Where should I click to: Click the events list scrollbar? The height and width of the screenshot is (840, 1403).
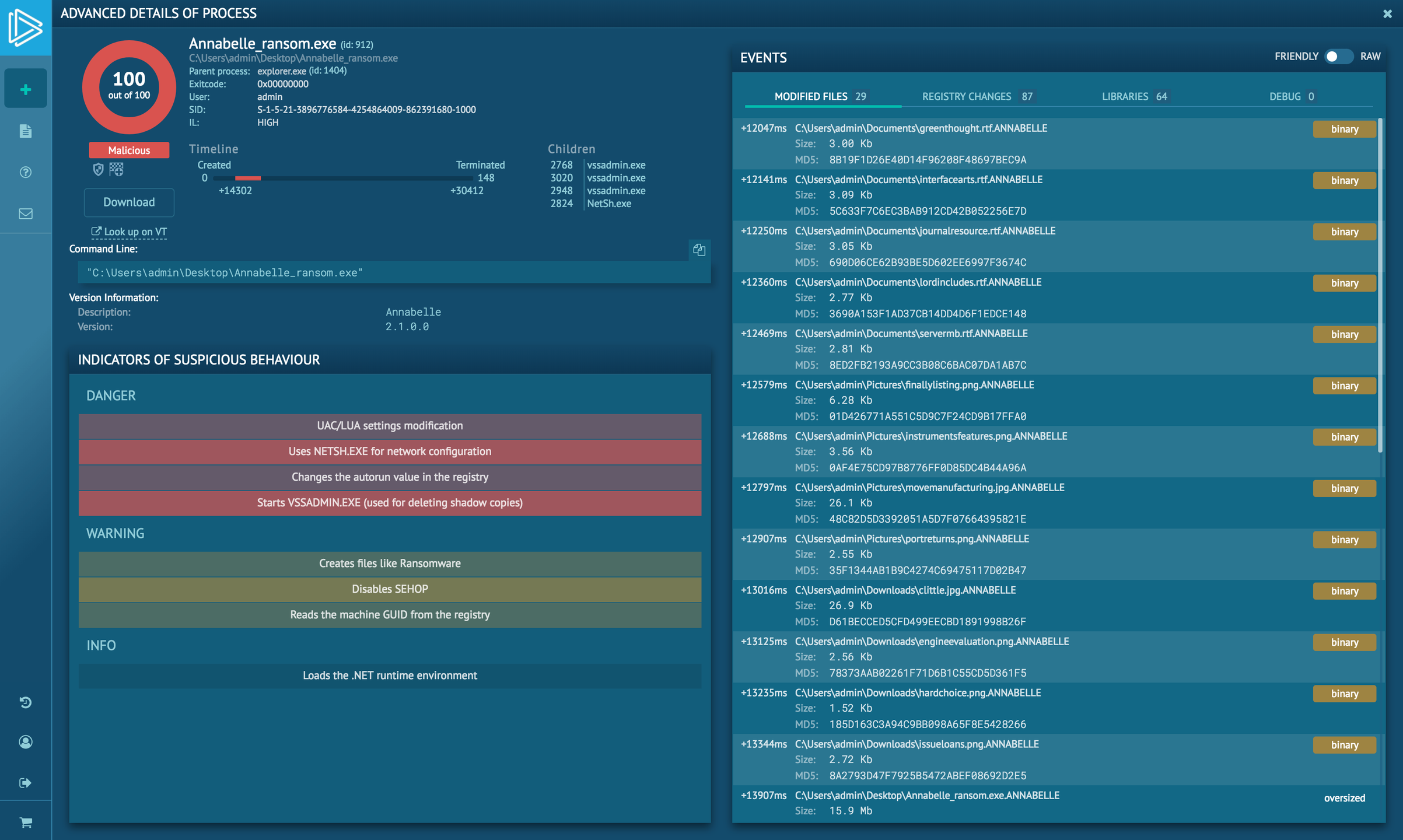pos(1380,286)
